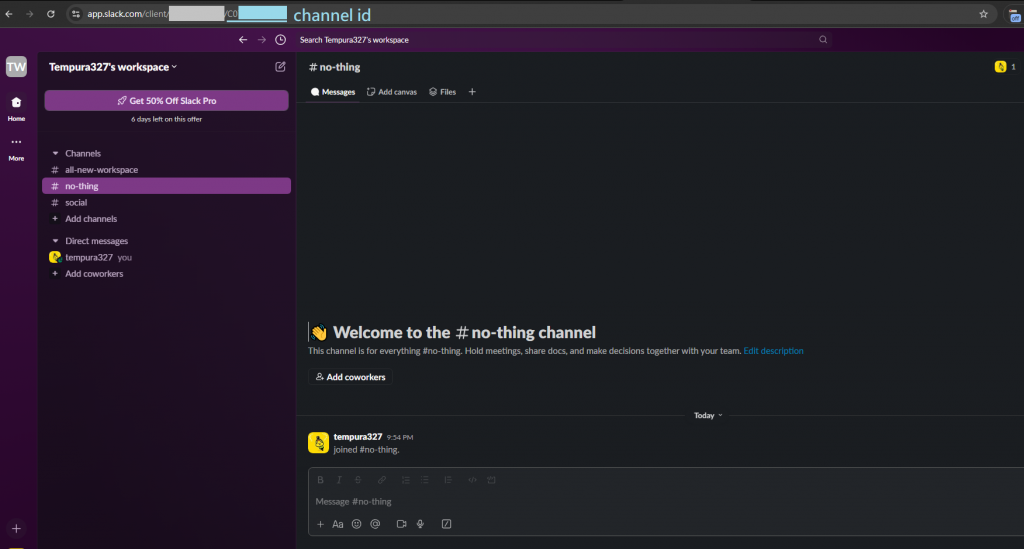
Task: Go back using Slack's back arrow
Action: point(243,40)
